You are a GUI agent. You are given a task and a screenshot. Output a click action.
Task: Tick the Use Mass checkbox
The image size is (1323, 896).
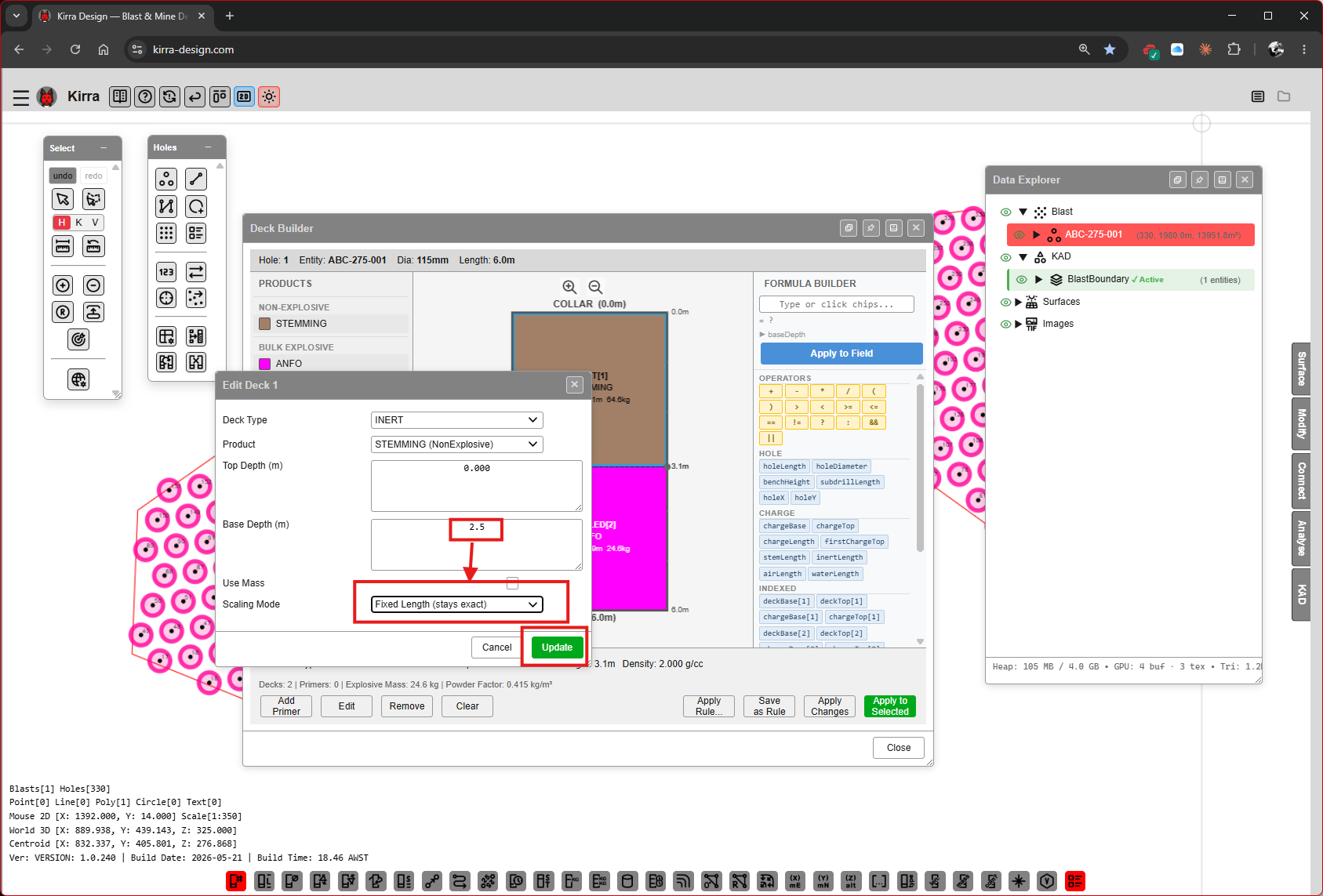tap(513, 583)
